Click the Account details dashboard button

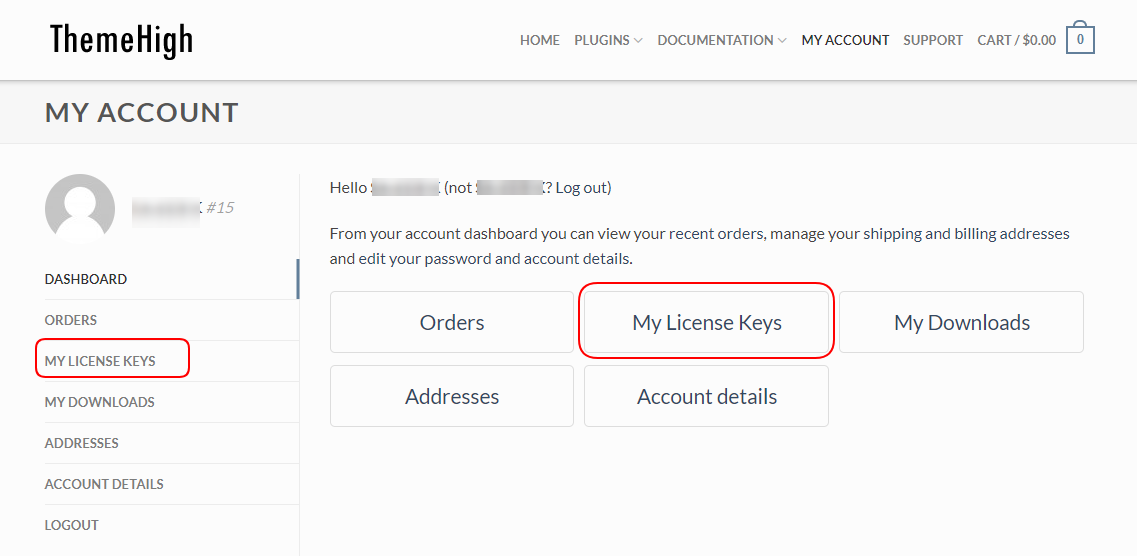click(706, 396)
